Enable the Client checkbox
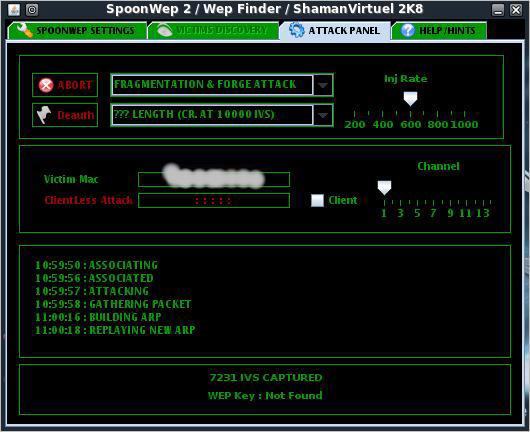The width and height of the screenshot is (530, 432). (317, 200)
